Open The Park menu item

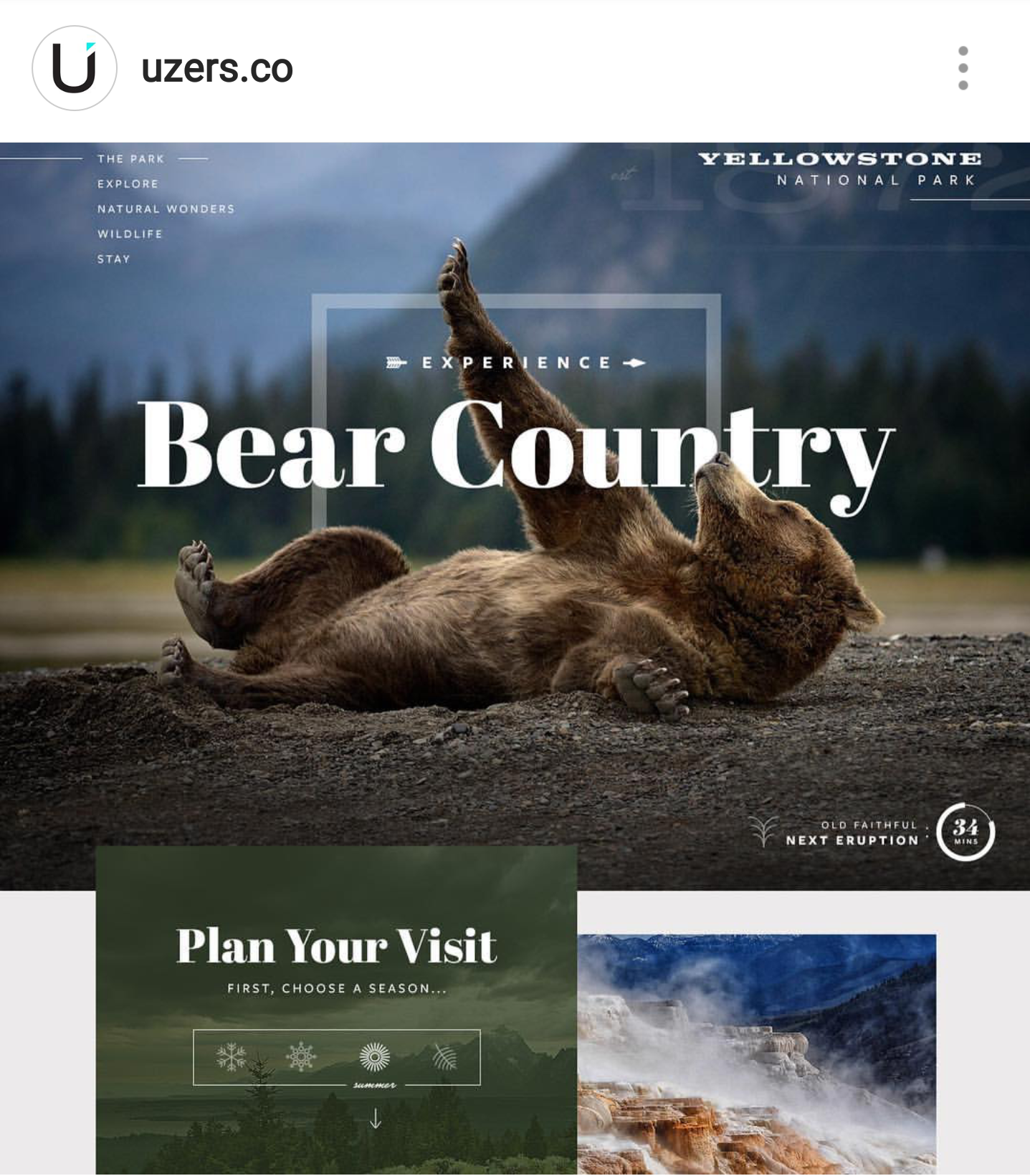click(131, 159)
